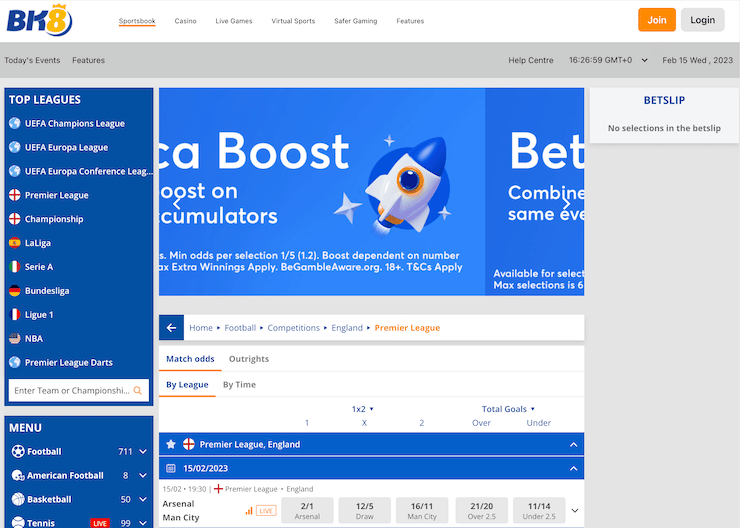Viewport: 740px width, 528px height.
Task: Select Arsenal 2/1 odds
Action: pyautogui.click(x=307, y=511)
